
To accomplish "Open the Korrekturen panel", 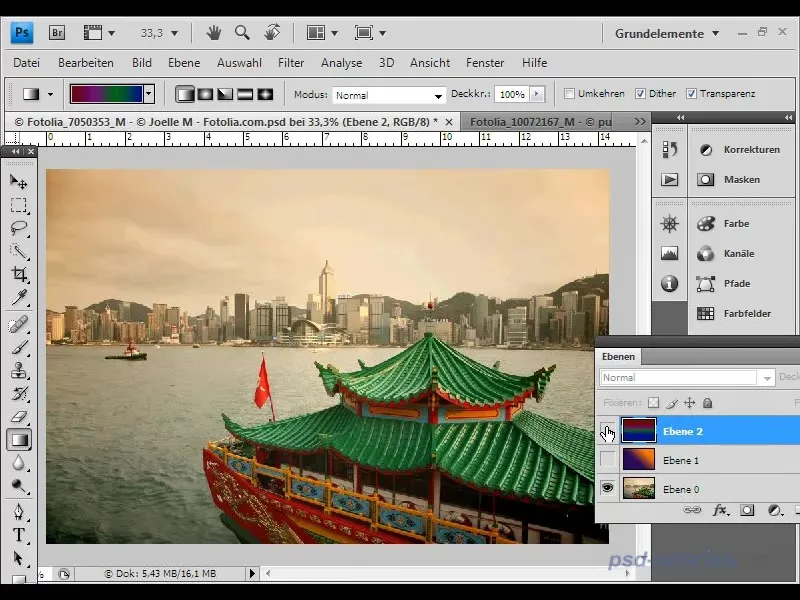I will pos(741,149).
